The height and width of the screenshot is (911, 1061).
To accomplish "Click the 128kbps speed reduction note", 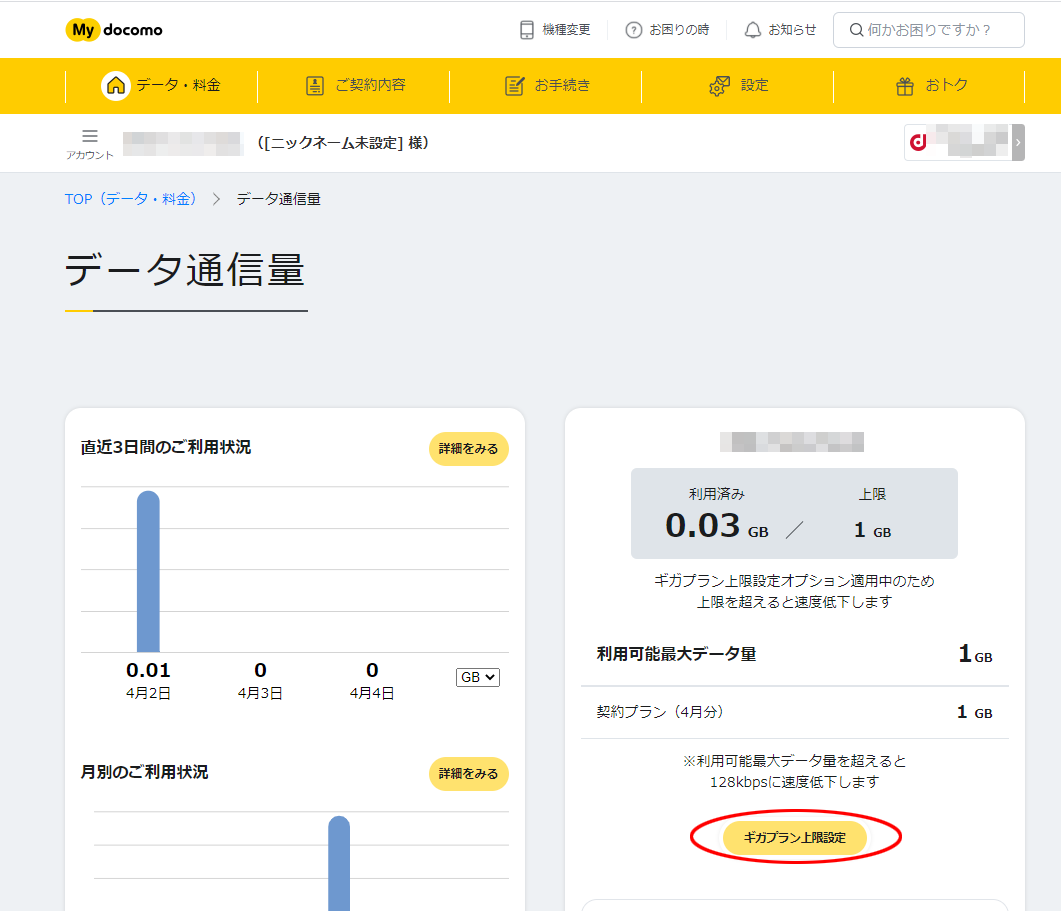I will 794,772.
